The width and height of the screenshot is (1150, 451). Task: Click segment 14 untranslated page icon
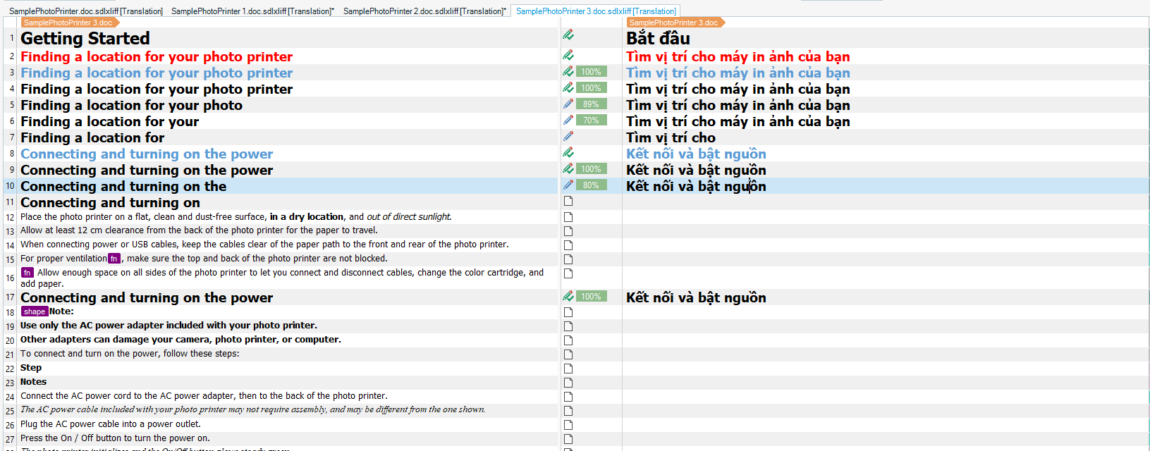[x=568, y=244]
